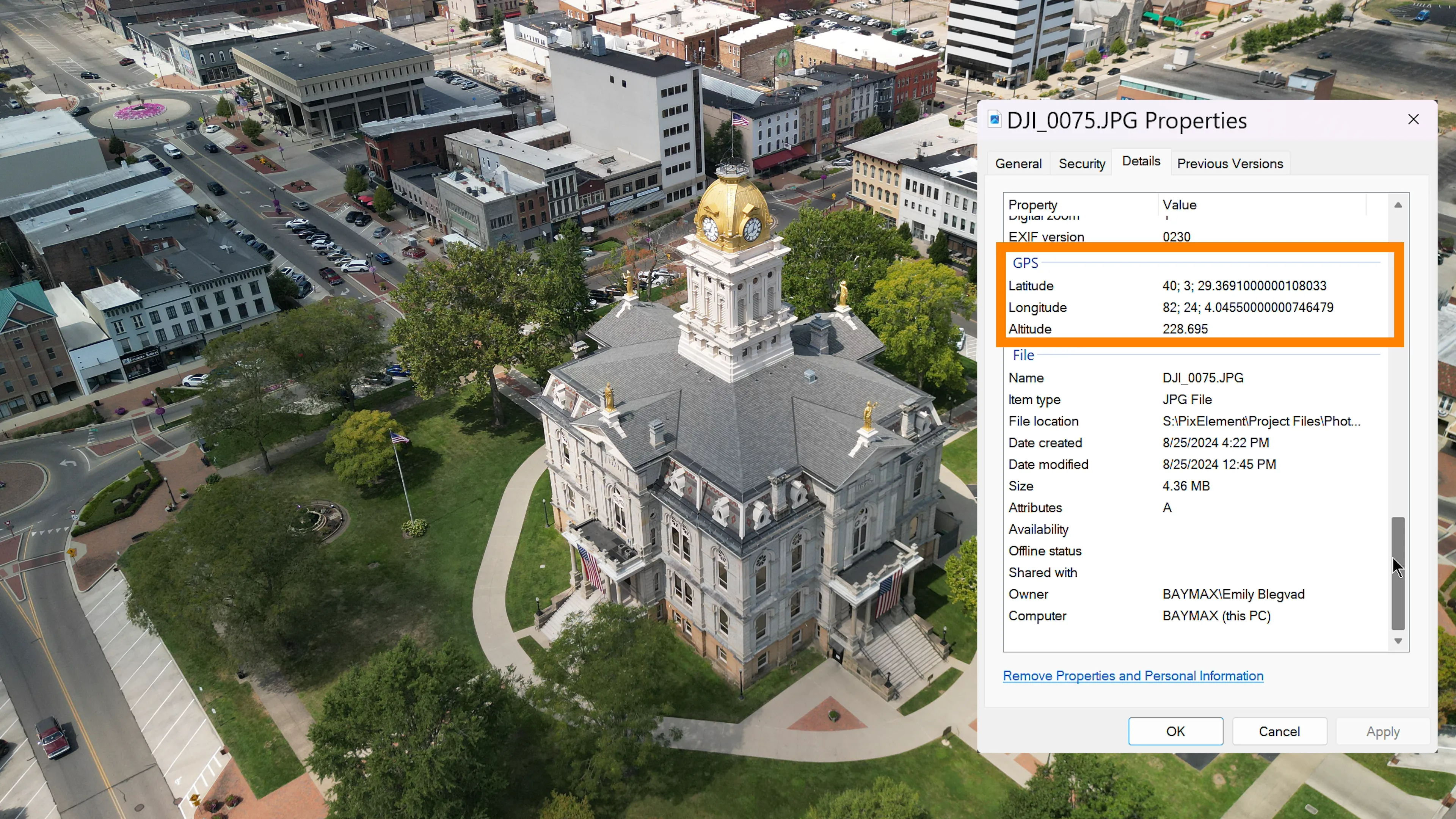Close the DJI_0075.JPG Properties dialog

1413,119
